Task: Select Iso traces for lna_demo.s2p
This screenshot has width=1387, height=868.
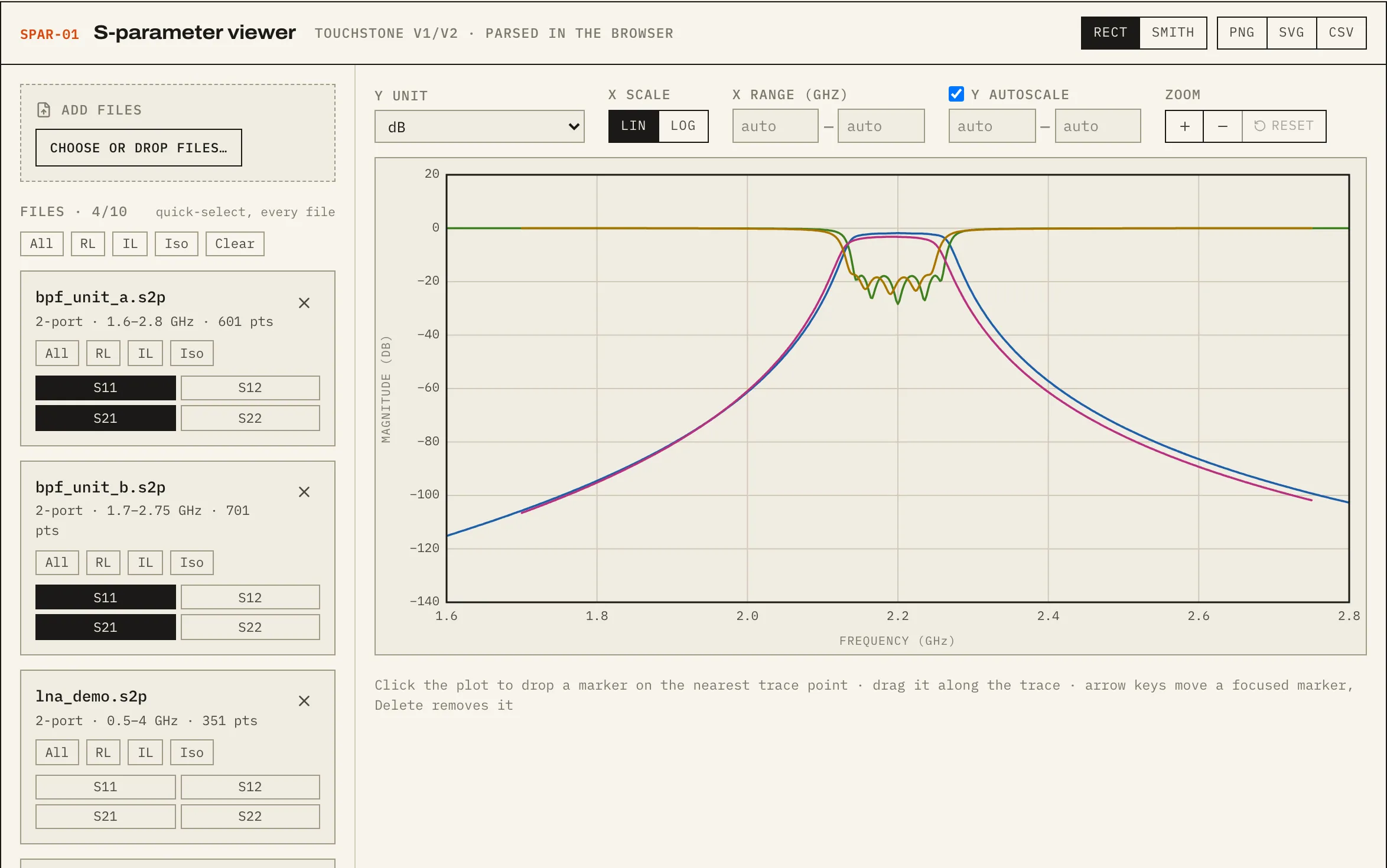Action: pyautogui.click(x=192, y=753)
